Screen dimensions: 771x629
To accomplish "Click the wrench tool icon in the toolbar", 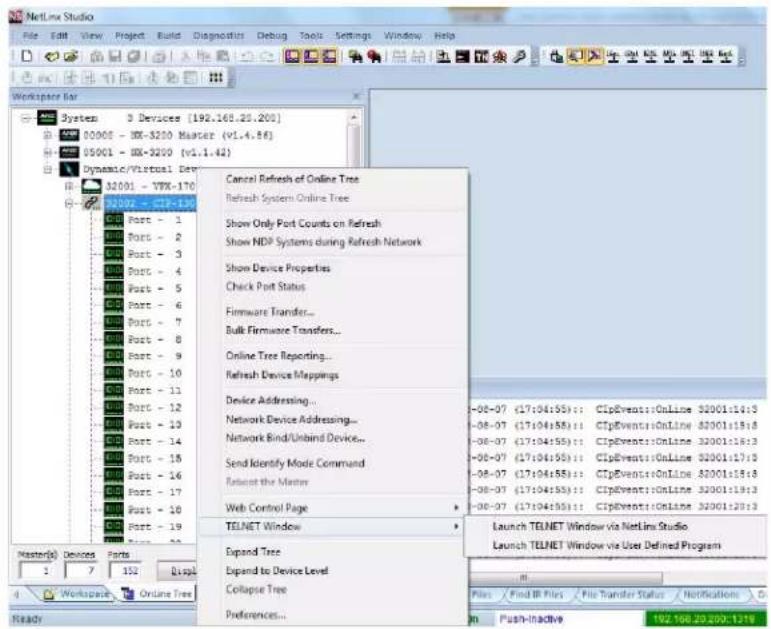I will (520, 57).
